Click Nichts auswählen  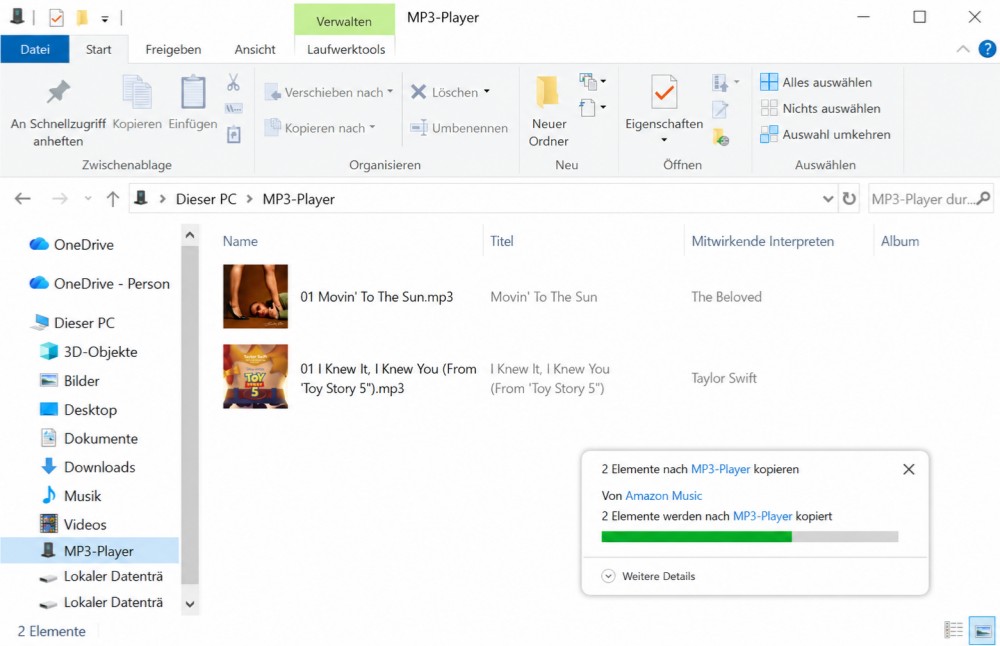click(820, 108)
